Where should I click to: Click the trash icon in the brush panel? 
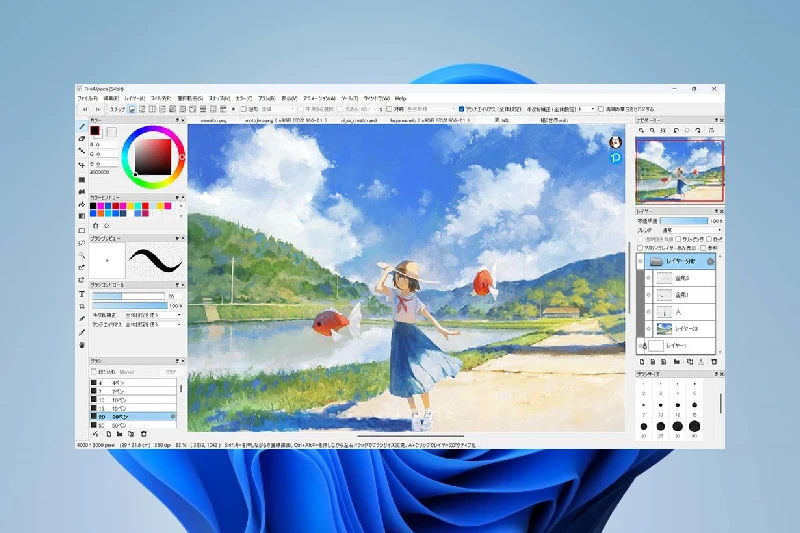[x=144, y=434]
